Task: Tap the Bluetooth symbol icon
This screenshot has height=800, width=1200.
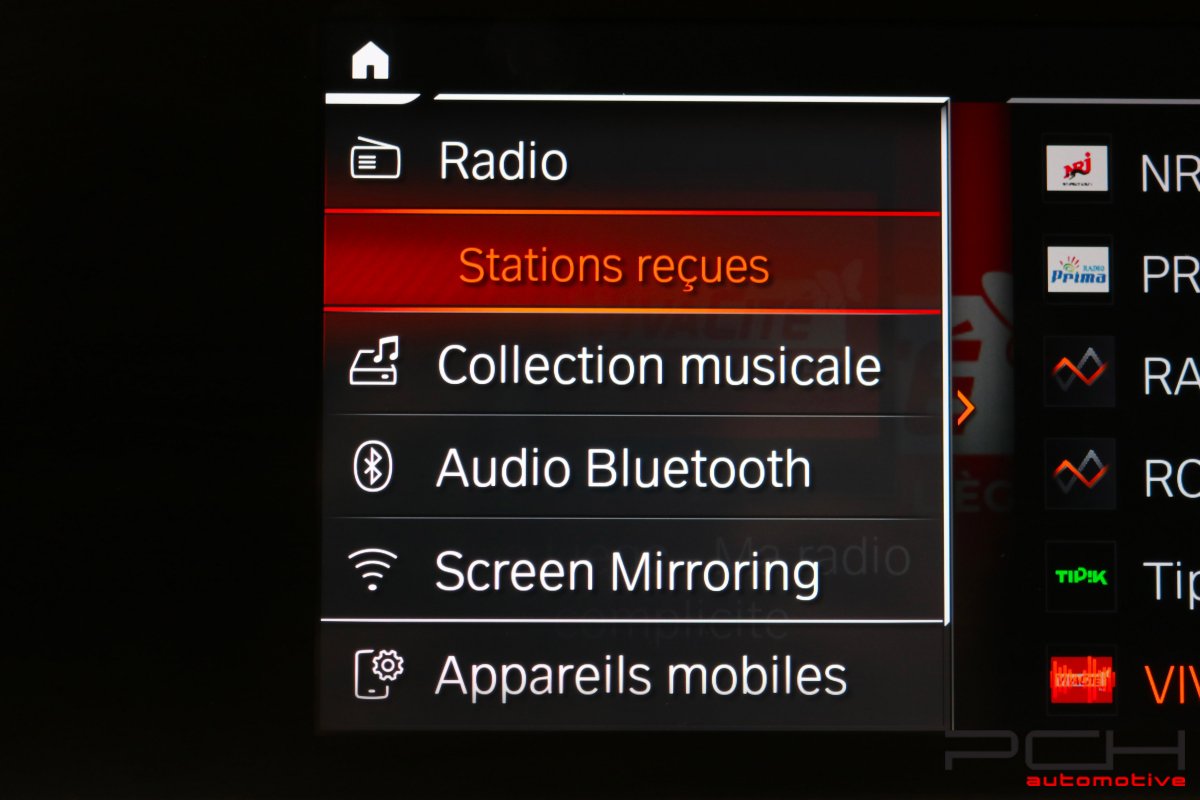Action: pos(373,467)
